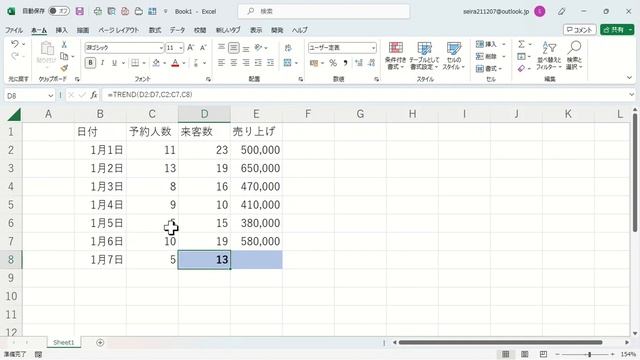Toggle Italic formatting
Screen dimensions: 640x360
tap(102, 63)
